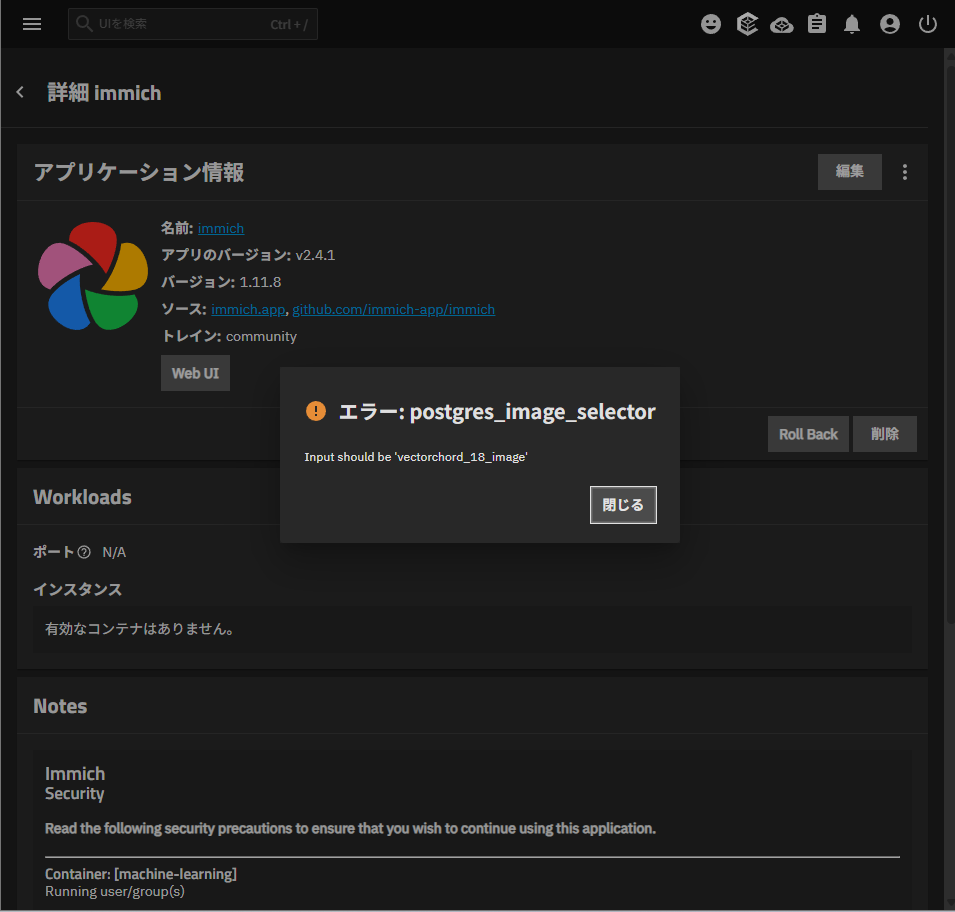
Task: Click the community train value
Action: tap(261, 336)
